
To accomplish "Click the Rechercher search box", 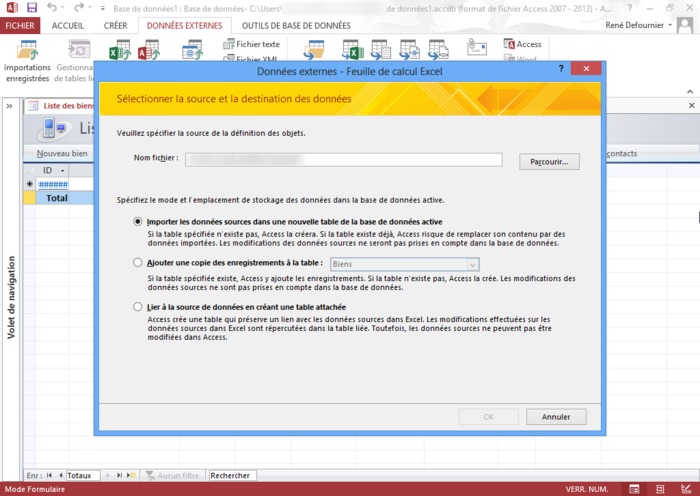I will [233, 475].
